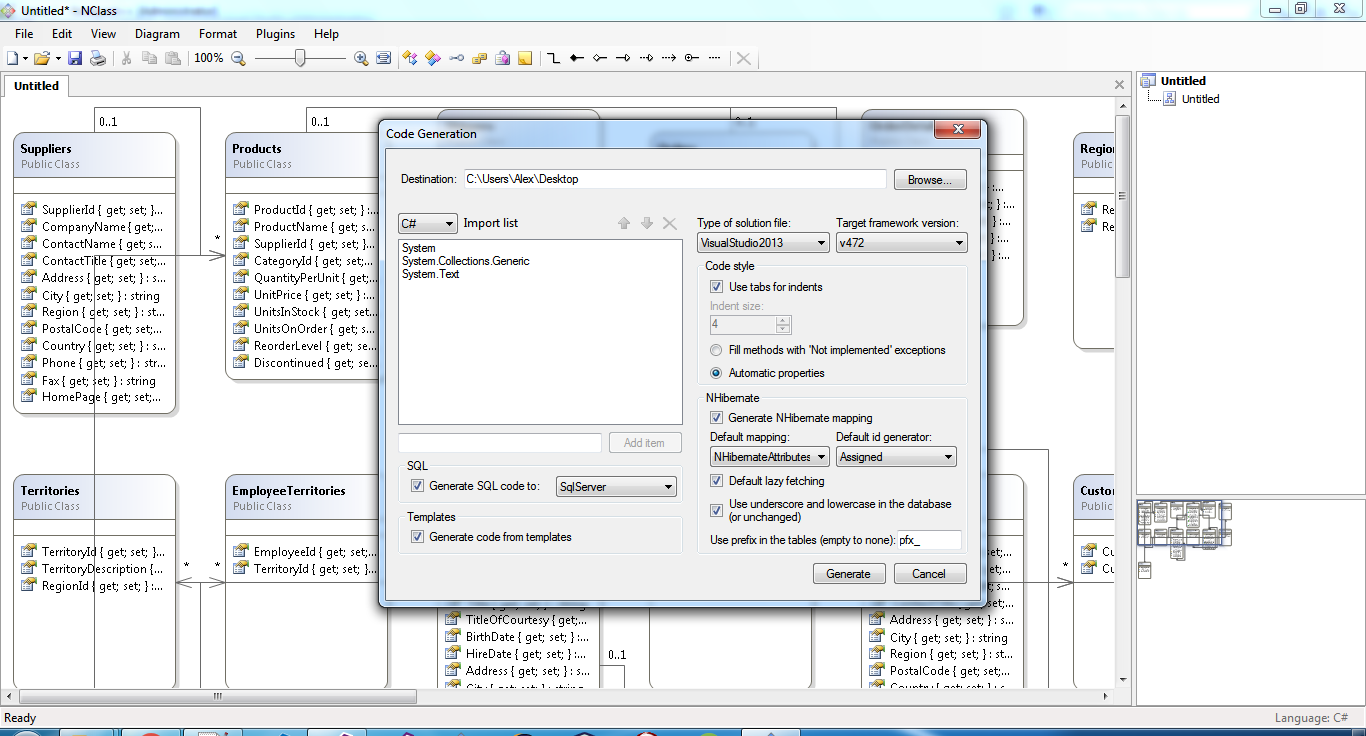Toggle Use tabs for indents checkbox
The width and height of the screenshot is (1366, 736).
[x=716, y=287]
